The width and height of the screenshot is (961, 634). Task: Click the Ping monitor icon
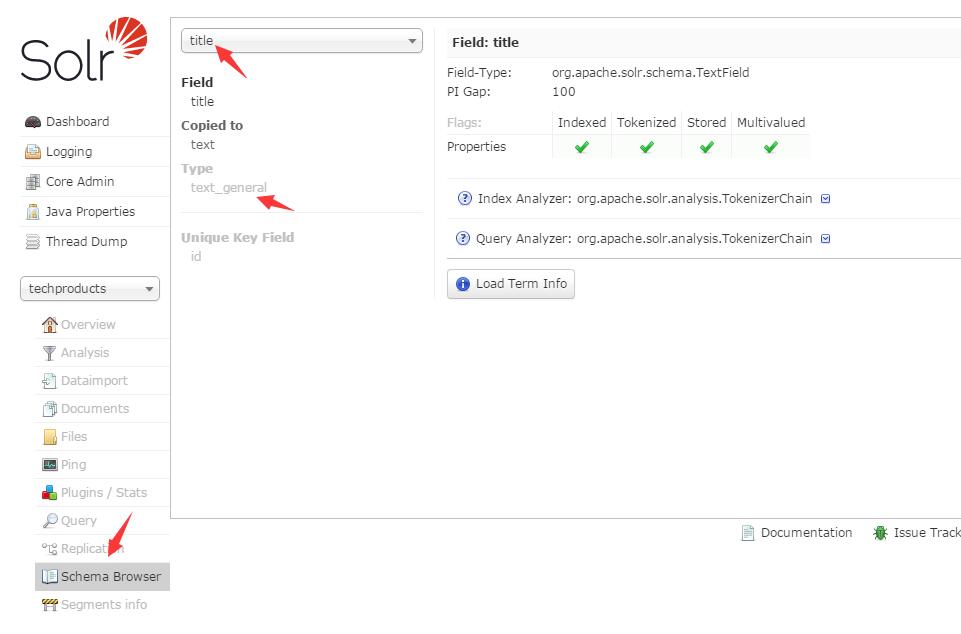click(x=50, y=465)
